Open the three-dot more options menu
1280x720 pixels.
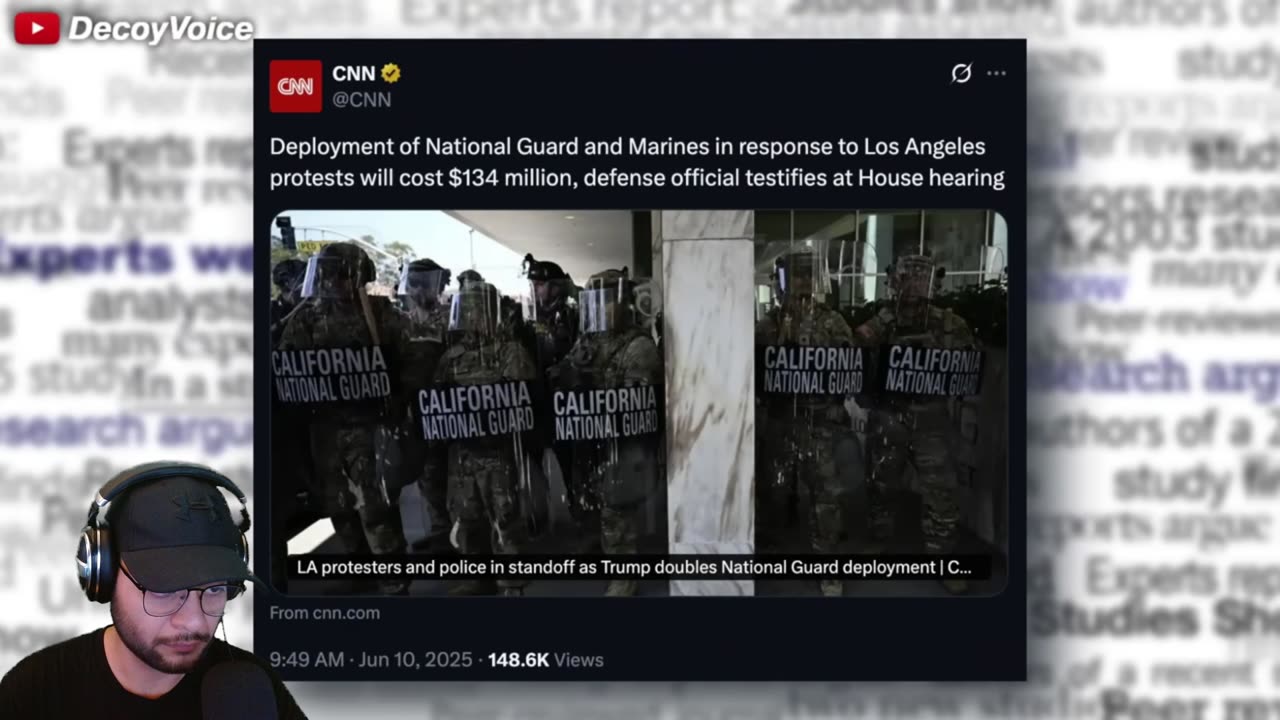(x=996, y=73)
